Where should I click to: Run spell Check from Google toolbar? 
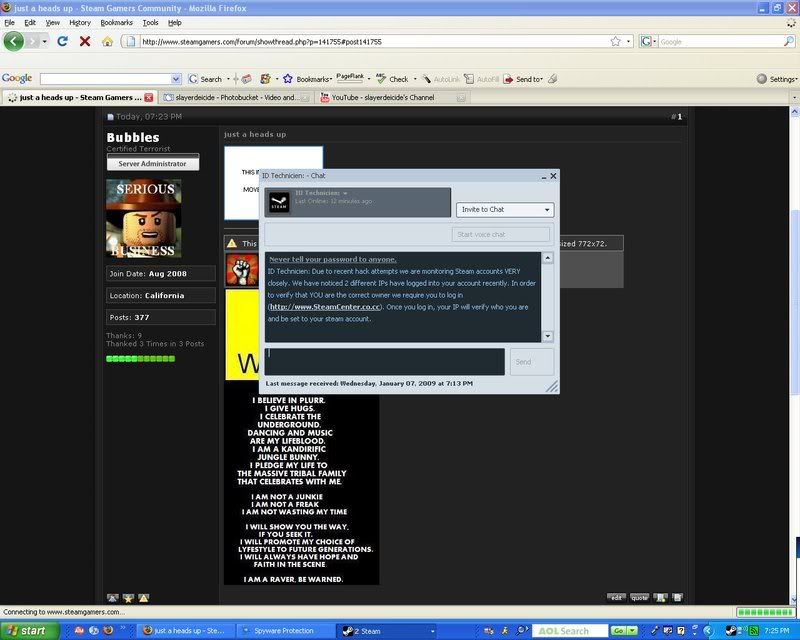coord(392,79)
